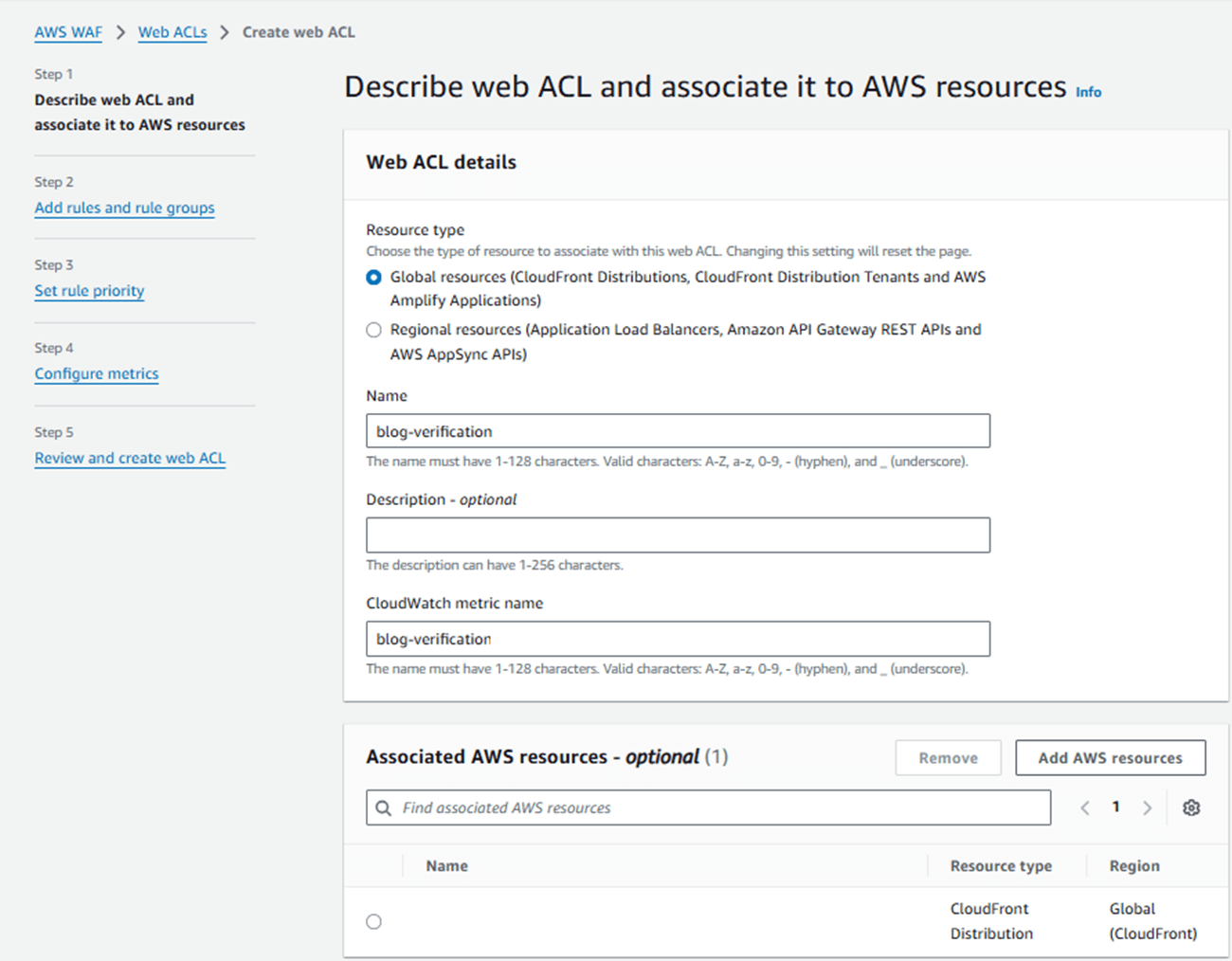Navigate to AWS WAF breadcrumb

(x=68, y=32)
